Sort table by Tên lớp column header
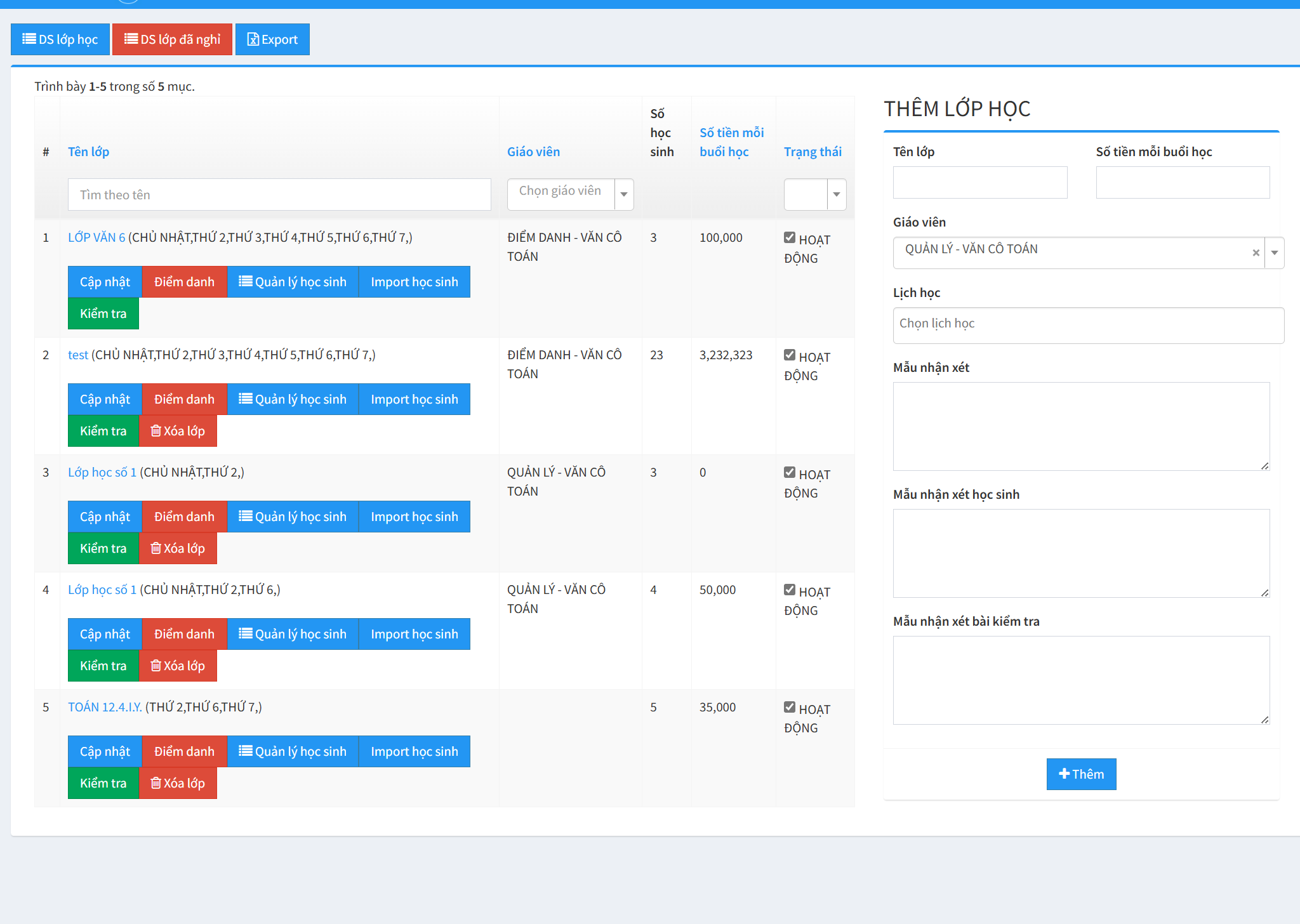This screenshot has height=924, width=1300. point(88,152)
